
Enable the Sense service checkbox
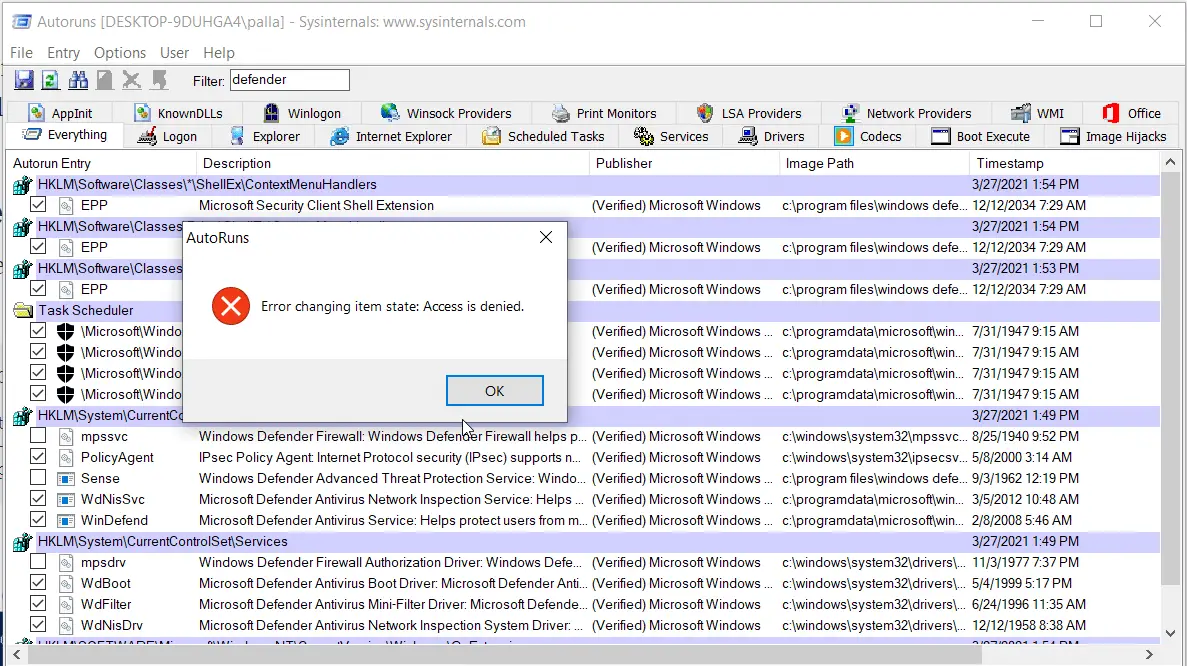(x=38, y=478)
